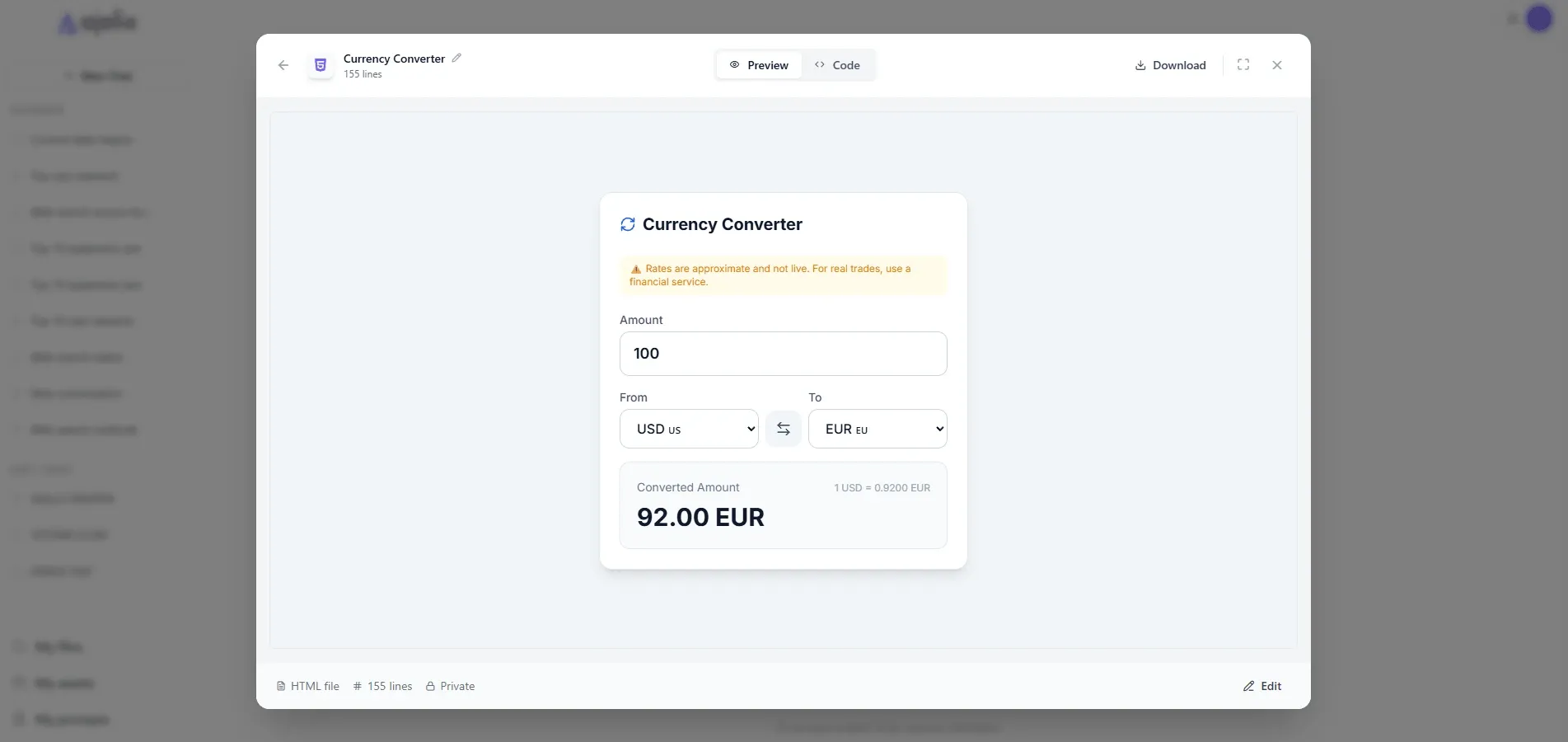Open the From currency dropdown showing USD
Viewport: 1568px width, 742px height.
[x=689, y=429]
